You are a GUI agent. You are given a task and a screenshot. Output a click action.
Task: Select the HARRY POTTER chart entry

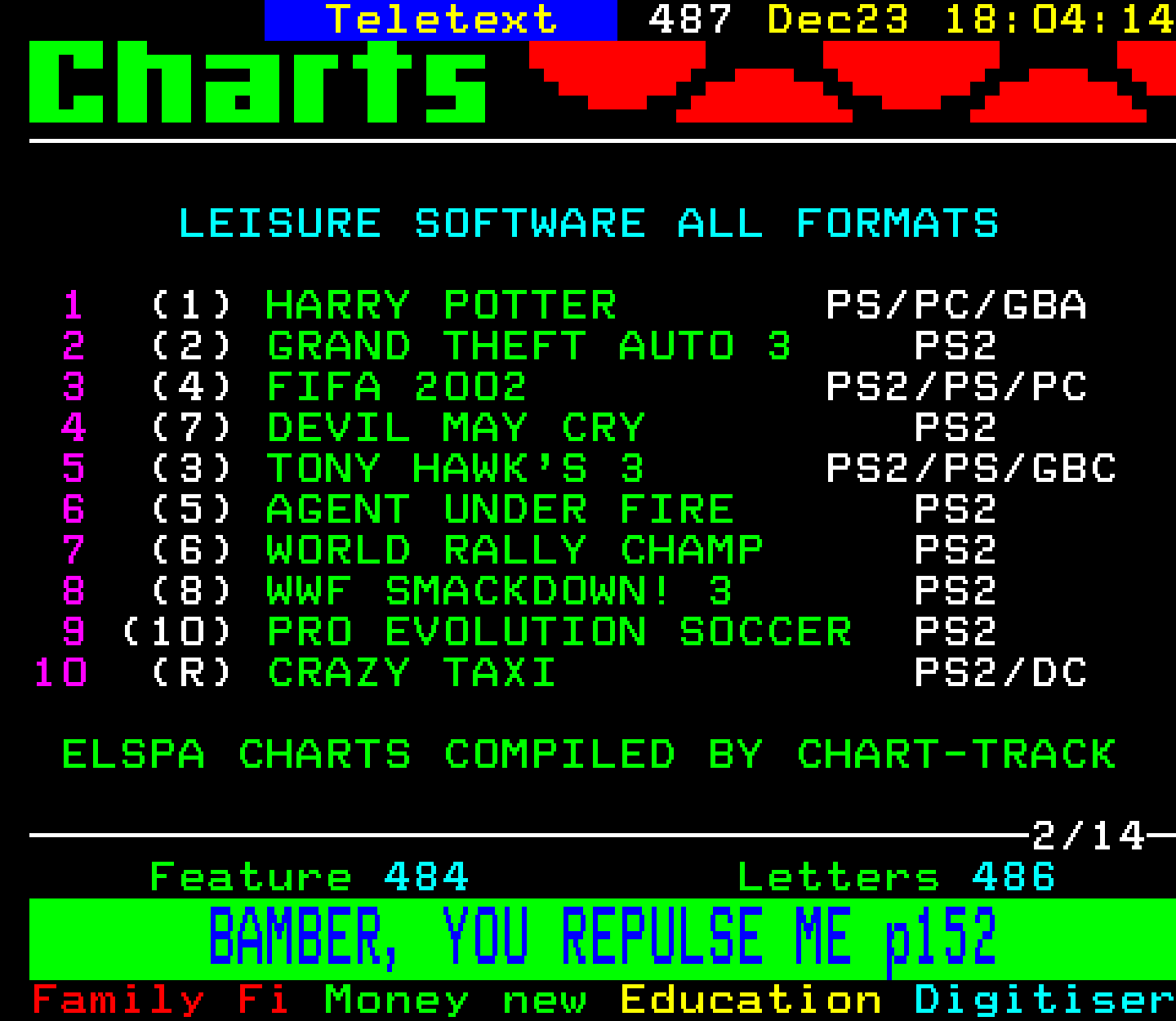pyautogui.click(x=441, y=305)
